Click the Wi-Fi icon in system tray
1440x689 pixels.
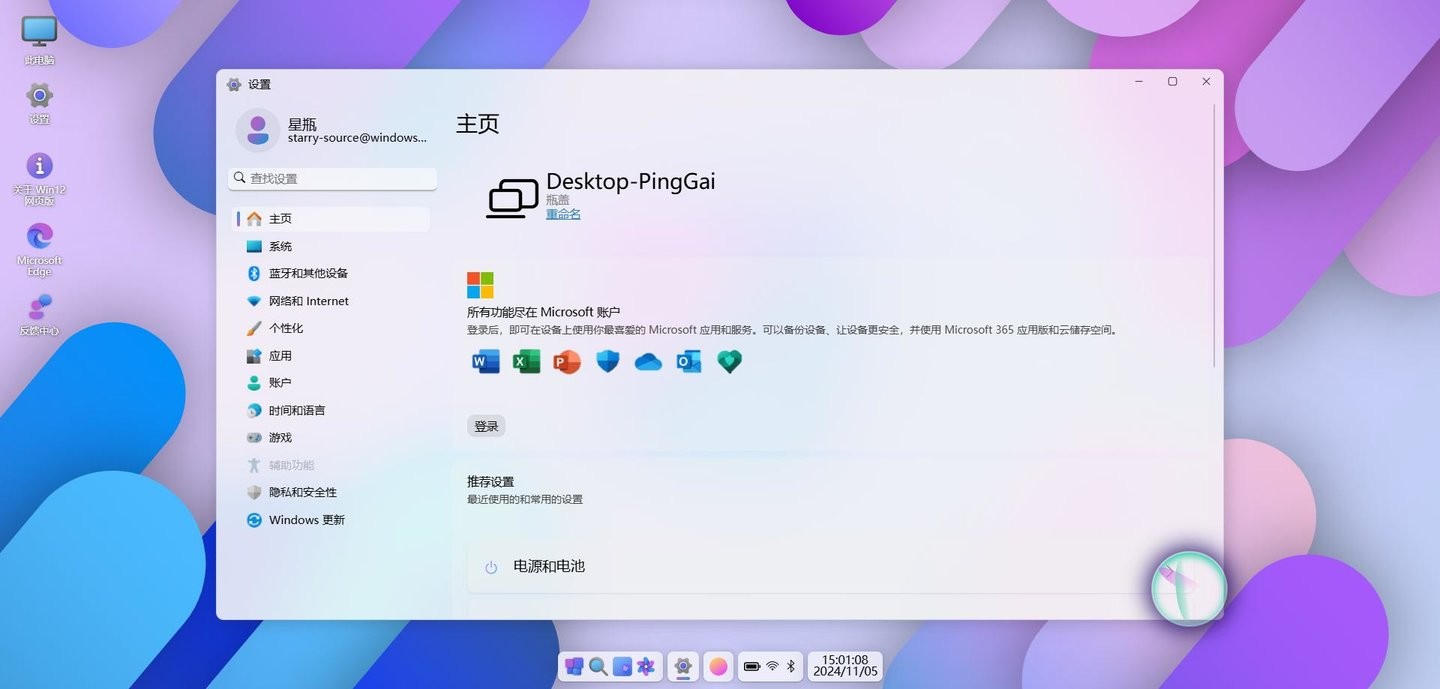[772, 666]
